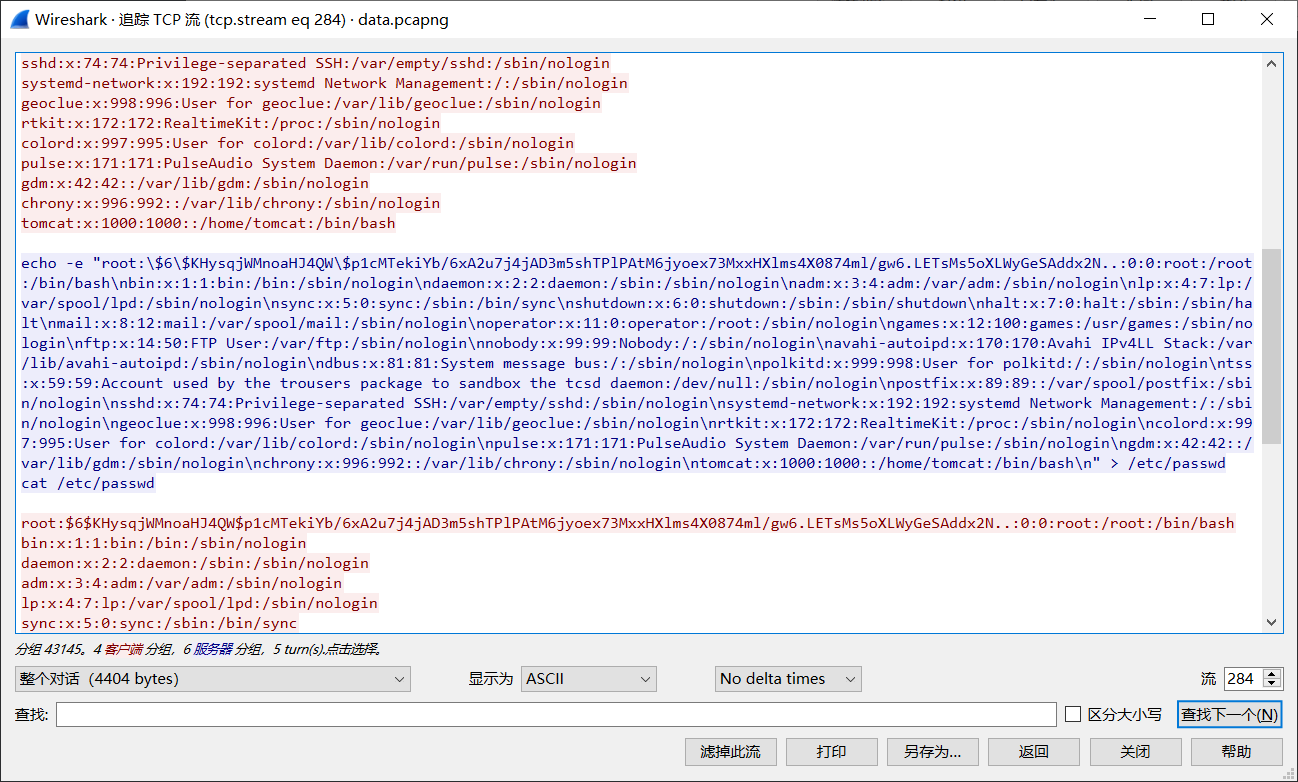Click the 帮助 help button

[x=1236, y=751]
